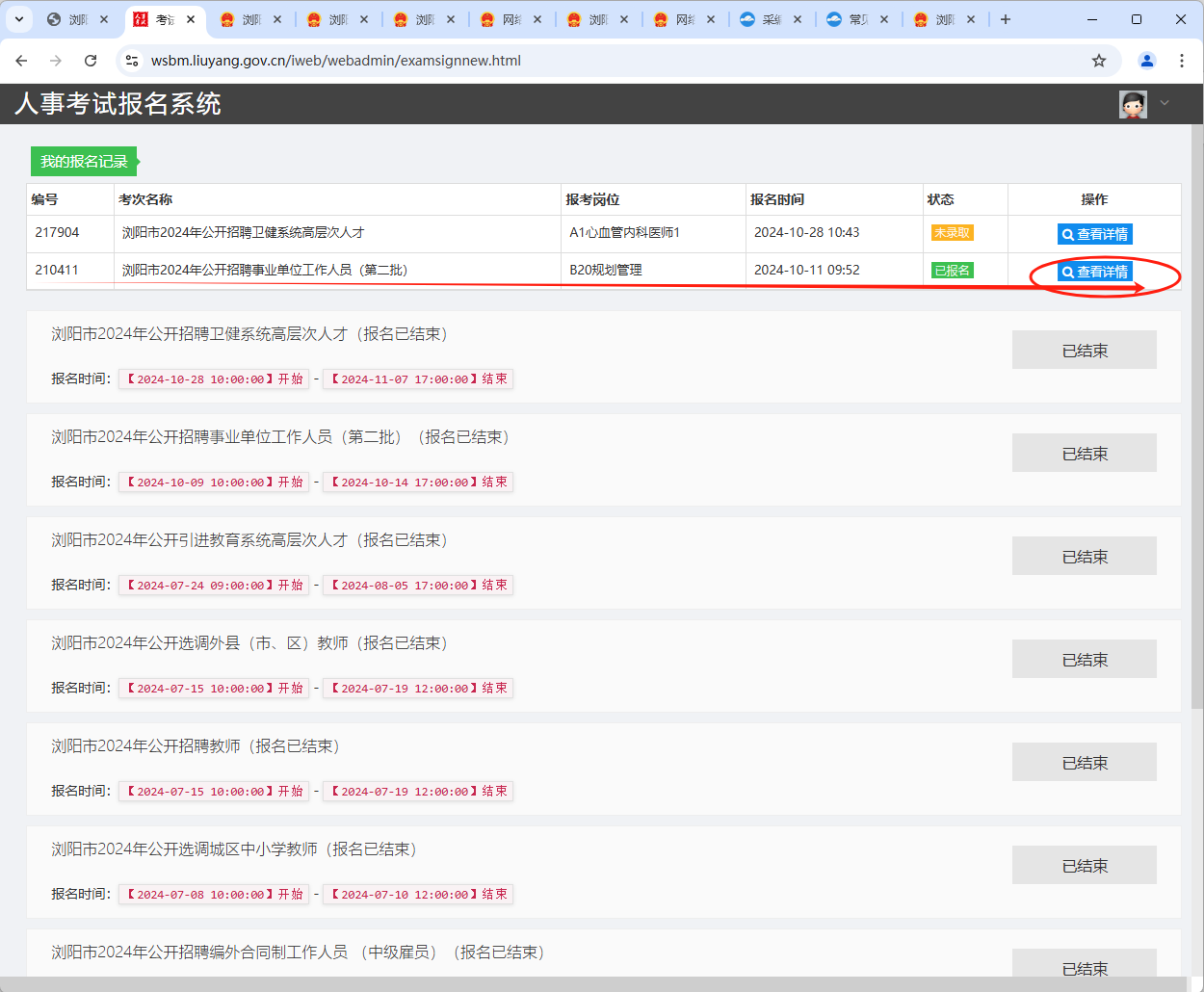Image resolution: width=1204 pixels, height=992 pixels.
Task: Expand the user menu chevron beside avatar
Action: click(1165, 103)
